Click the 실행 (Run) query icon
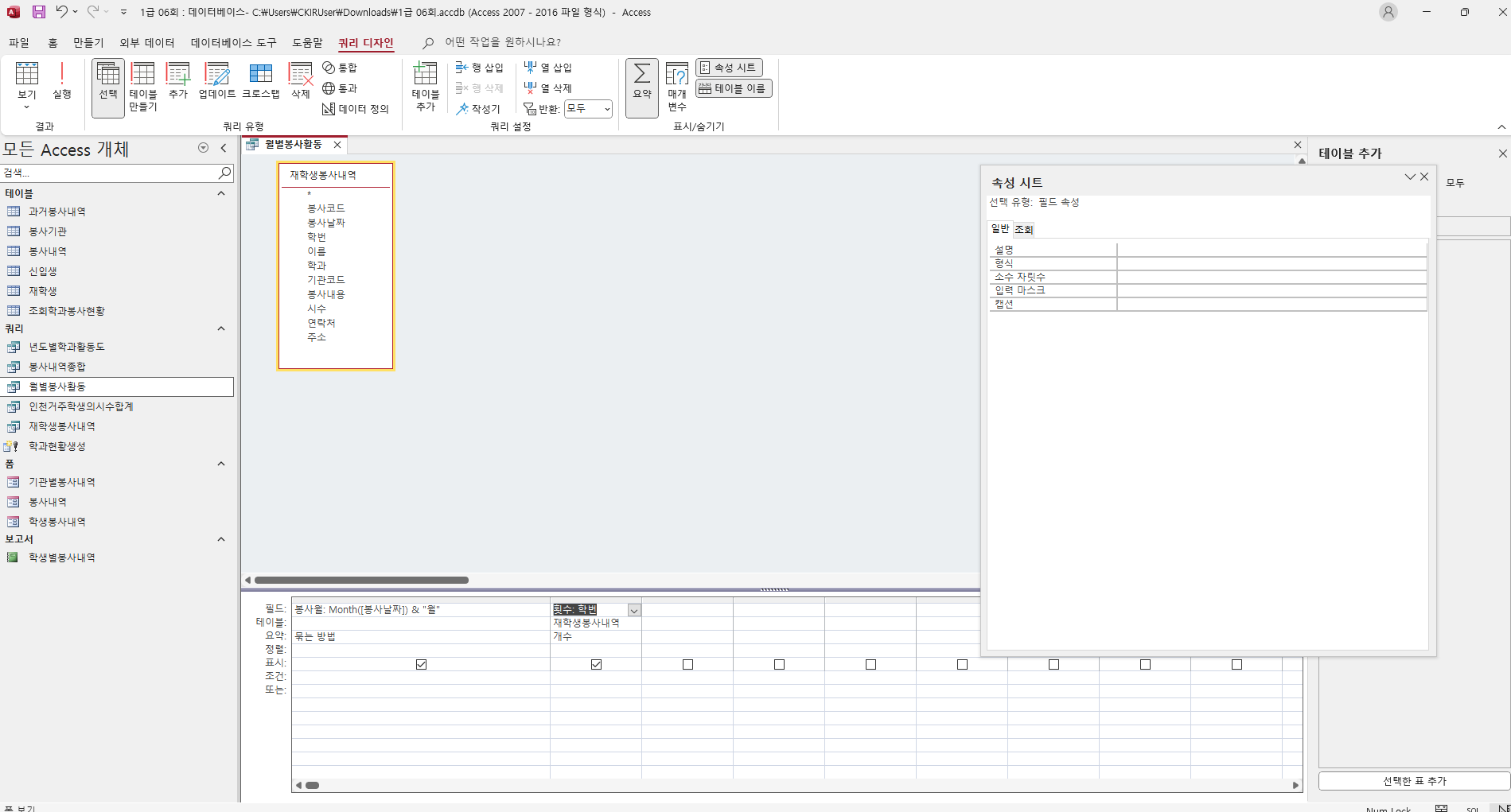The image size is (1511, 812). tap(62, 81)
